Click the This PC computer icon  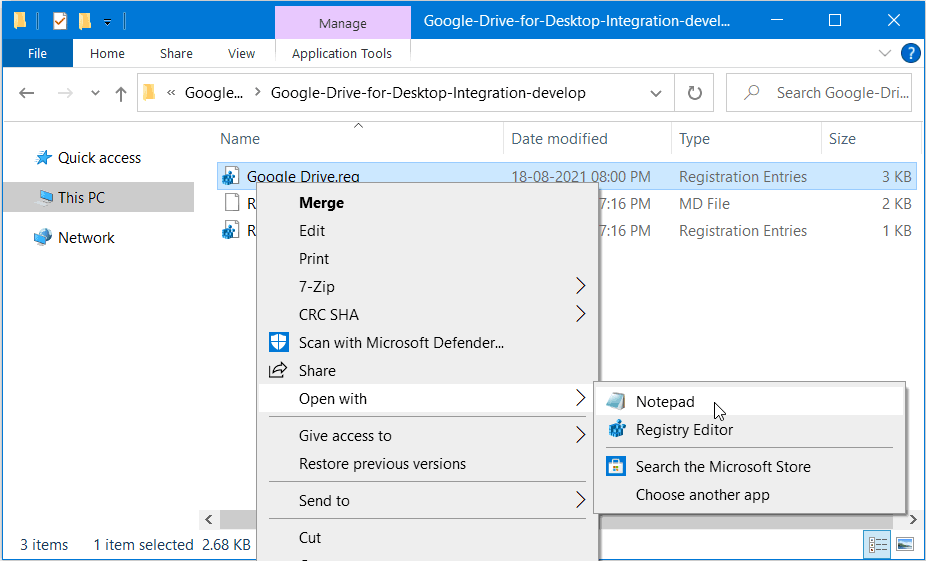pos(44,197)
